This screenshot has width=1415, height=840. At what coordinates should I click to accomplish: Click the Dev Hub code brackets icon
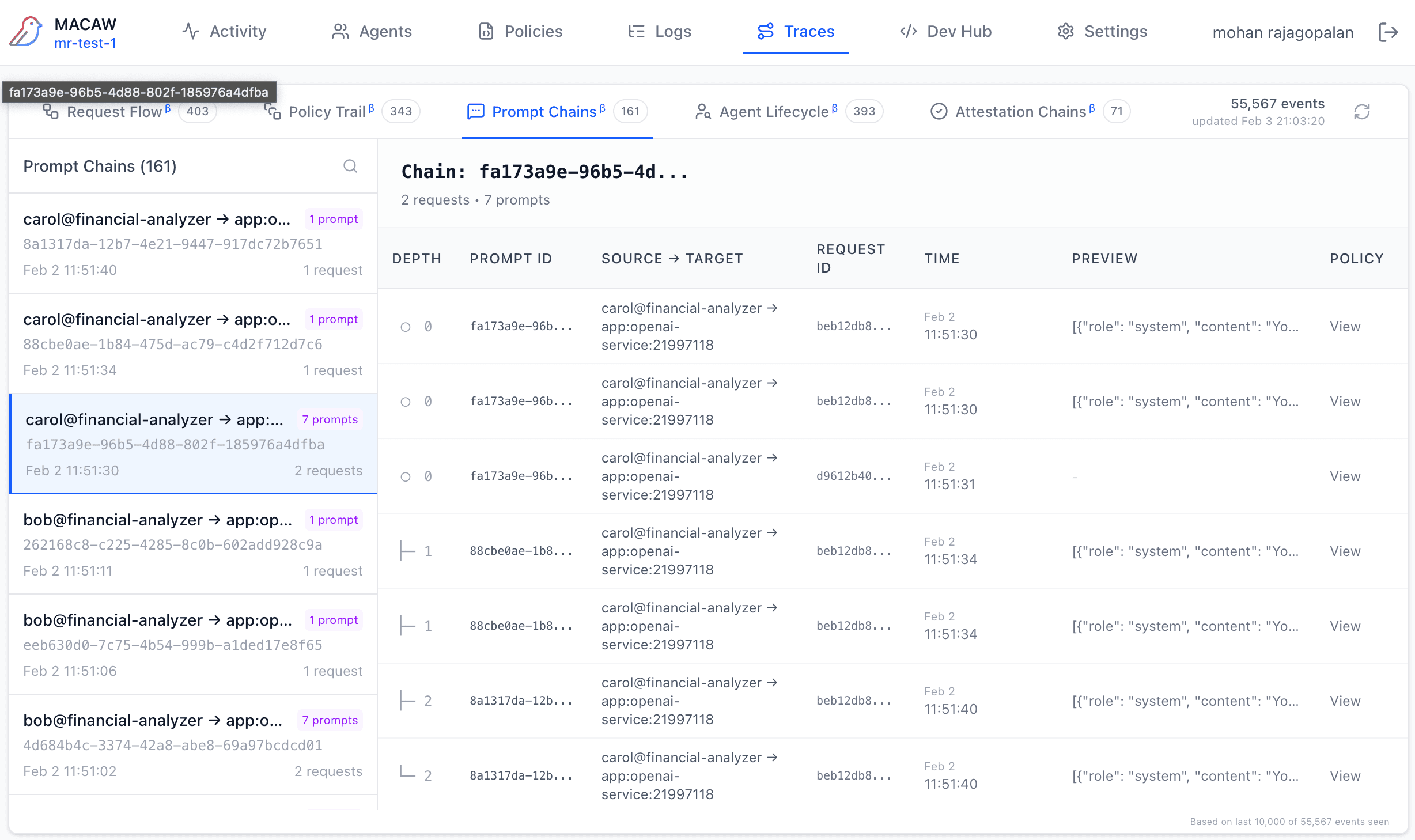[908, 32]
